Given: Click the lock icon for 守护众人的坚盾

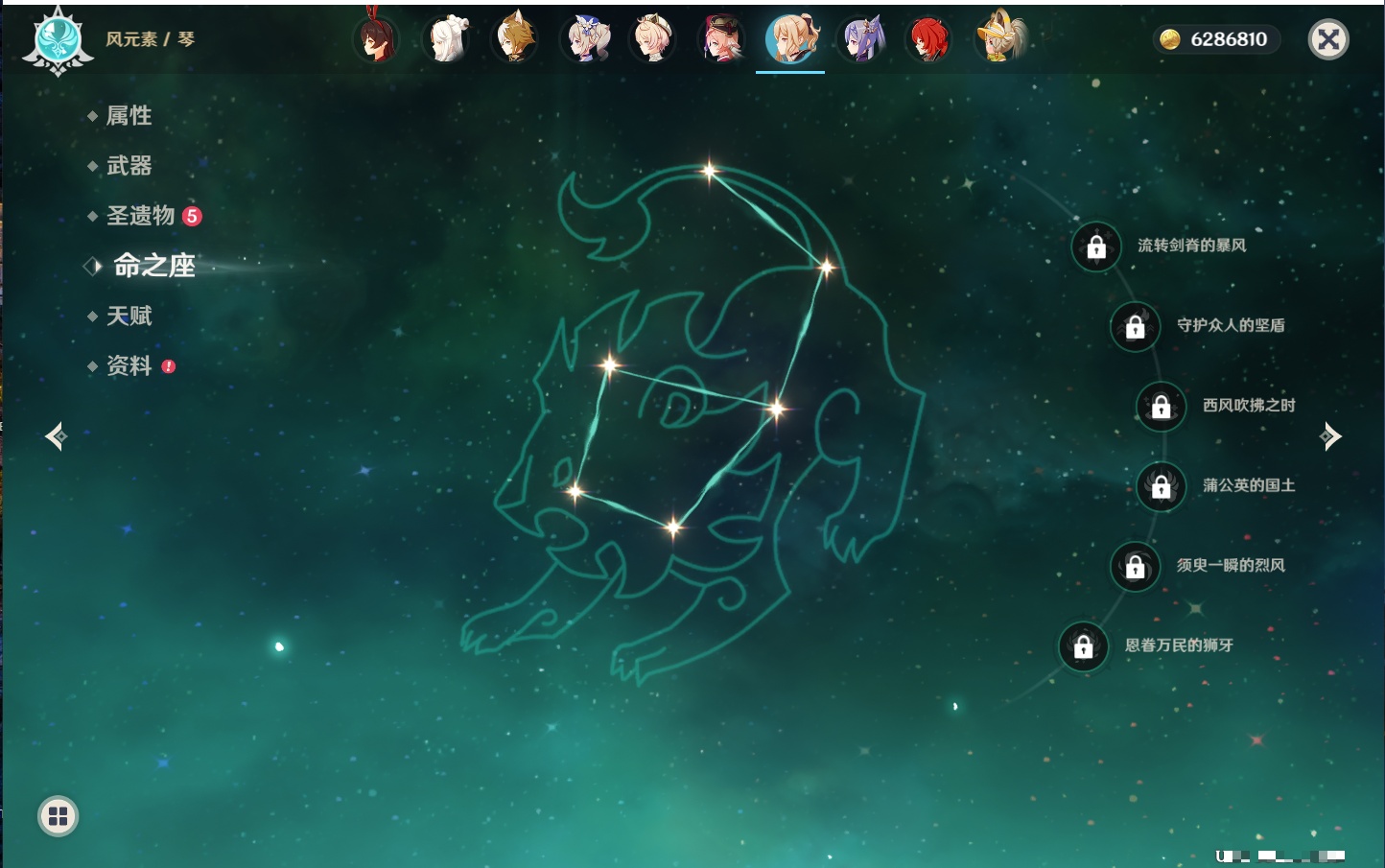Looking at the screenshot, I should coord(1136,326).
